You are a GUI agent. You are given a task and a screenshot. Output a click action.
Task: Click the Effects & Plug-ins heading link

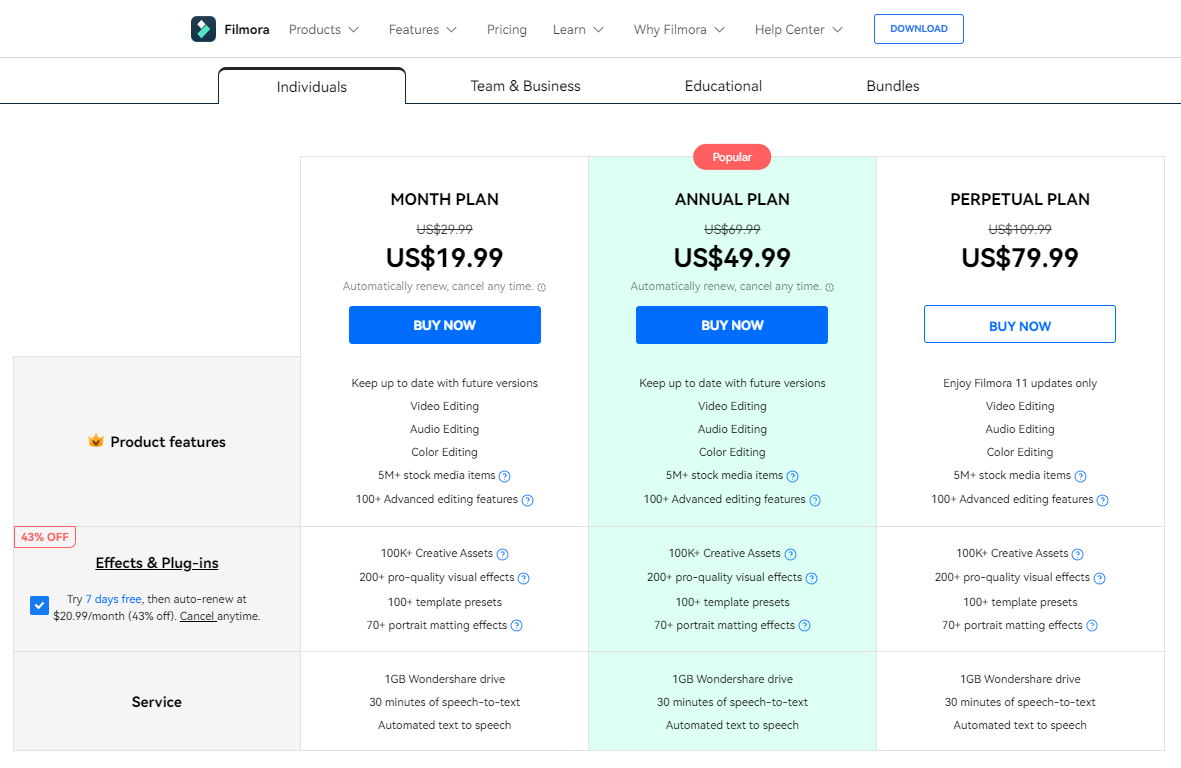click(x=157, y=563)
